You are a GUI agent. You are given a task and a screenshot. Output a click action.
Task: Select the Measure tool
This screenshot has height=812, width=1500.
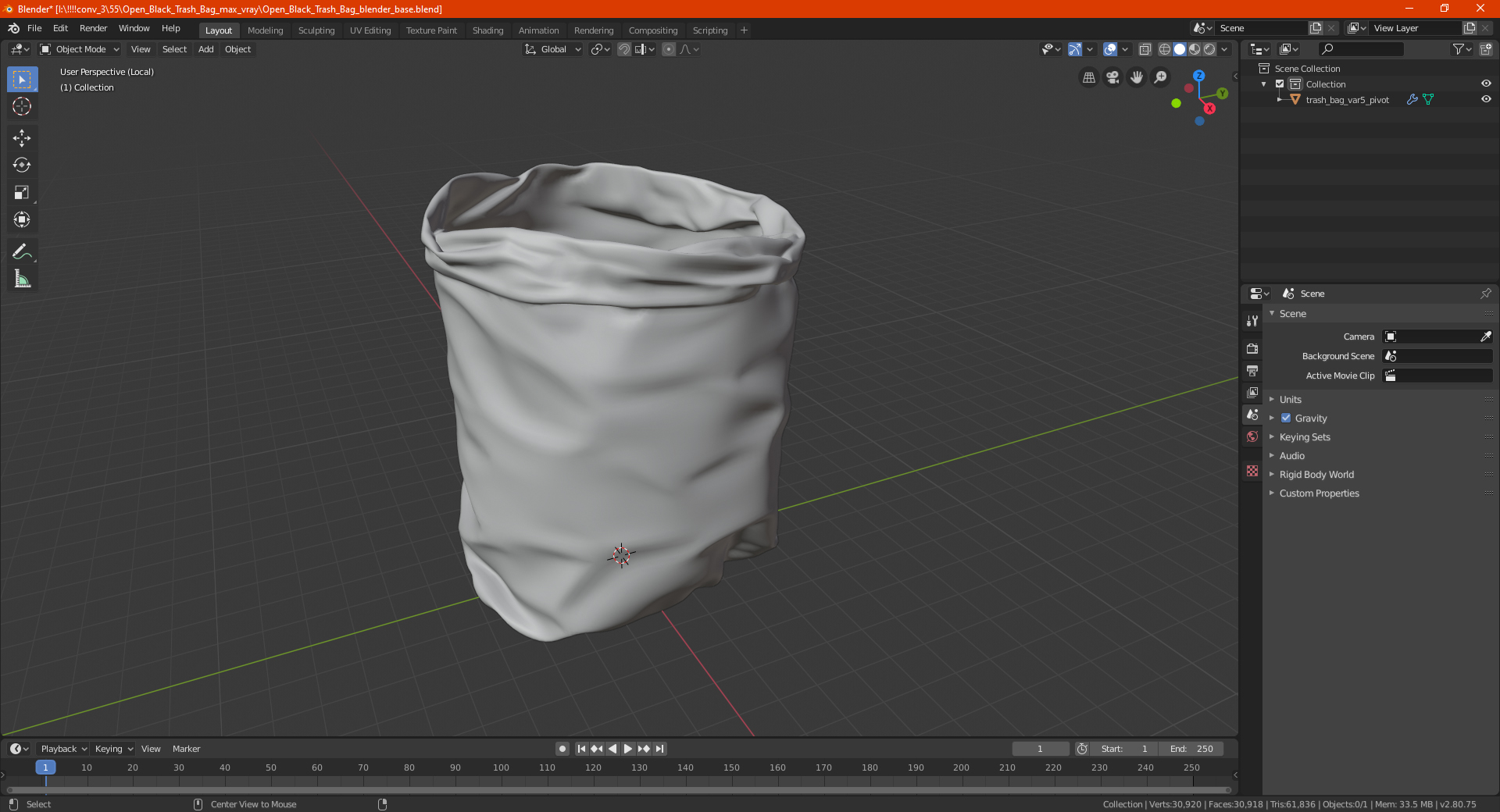click(22, 279)
